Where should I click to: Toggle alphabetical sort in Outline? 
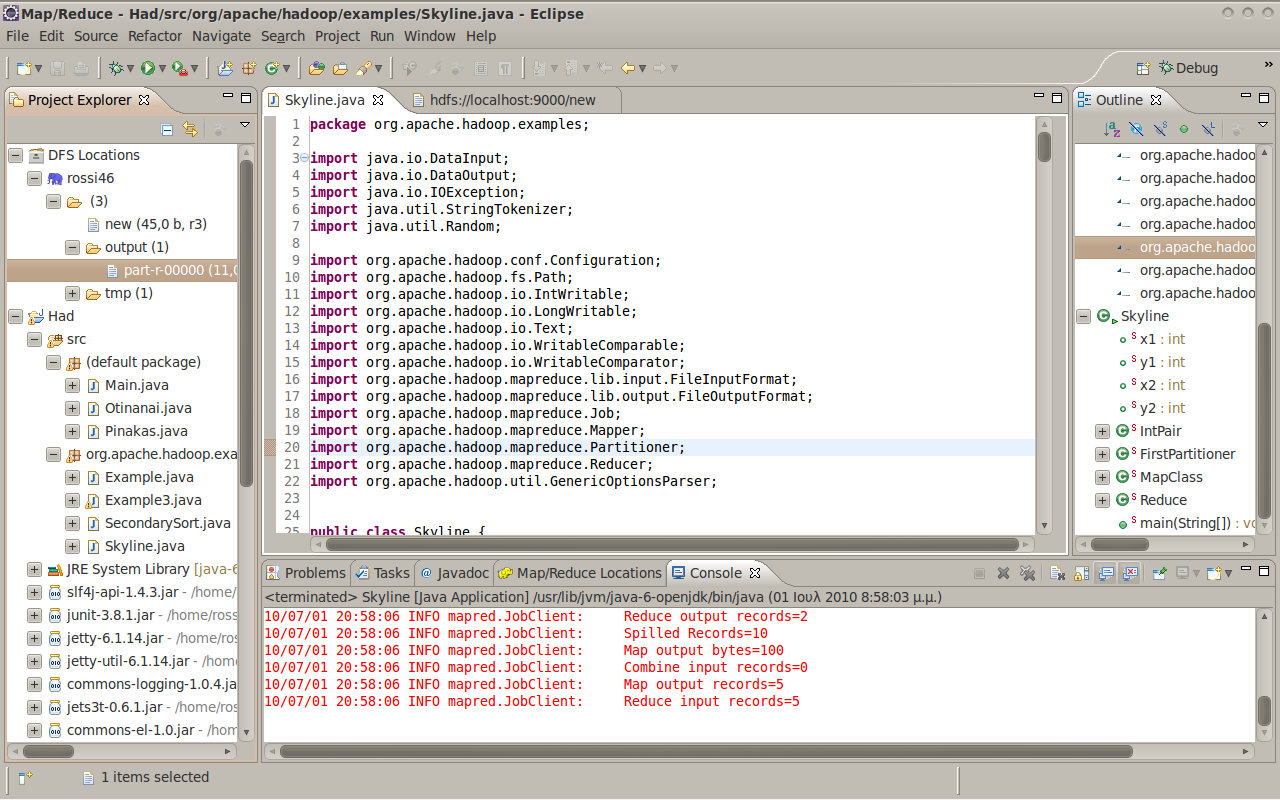point(1112,129)
